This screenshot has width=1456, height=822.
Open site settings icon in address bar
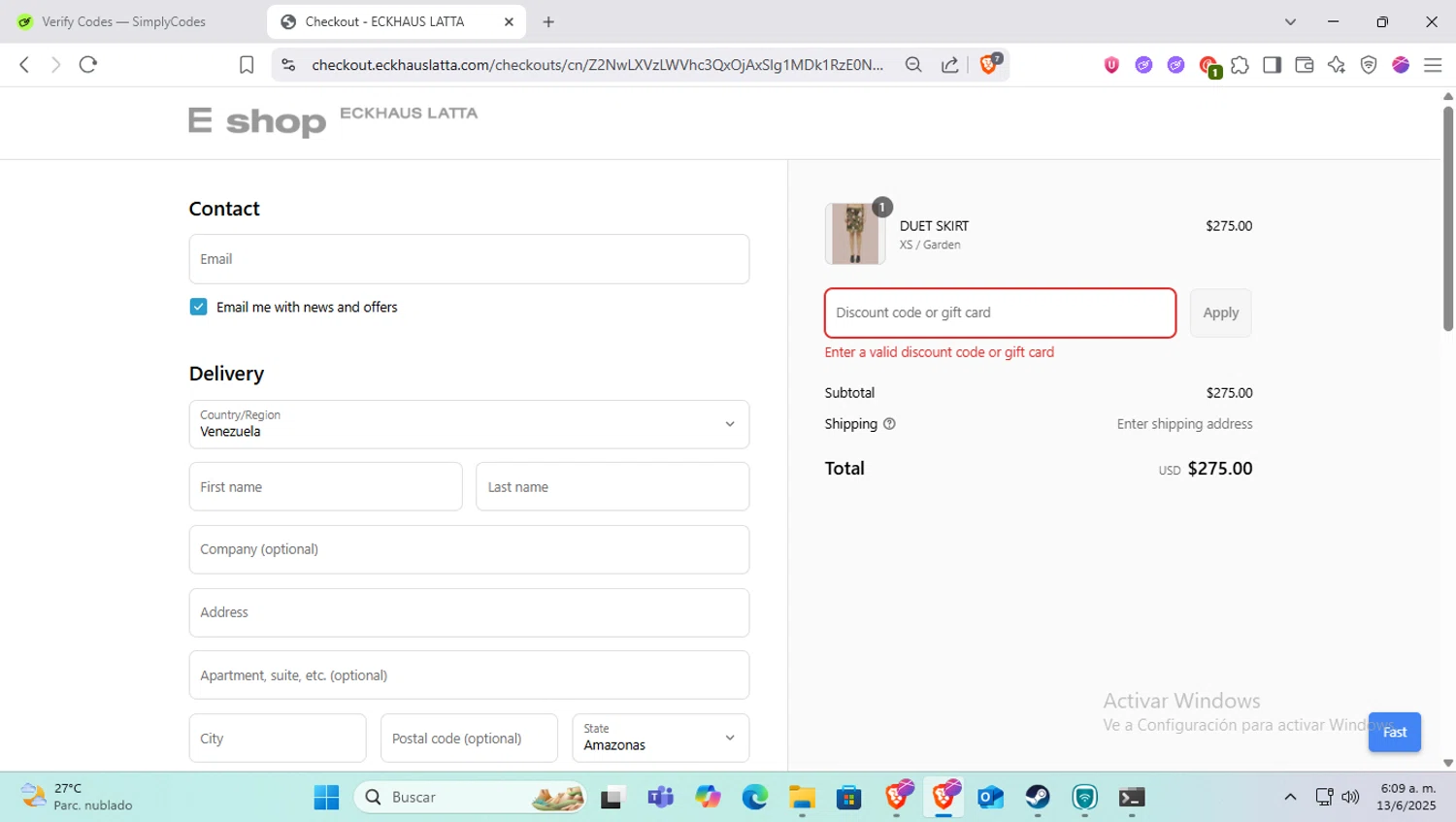click(x=288, y=65)
